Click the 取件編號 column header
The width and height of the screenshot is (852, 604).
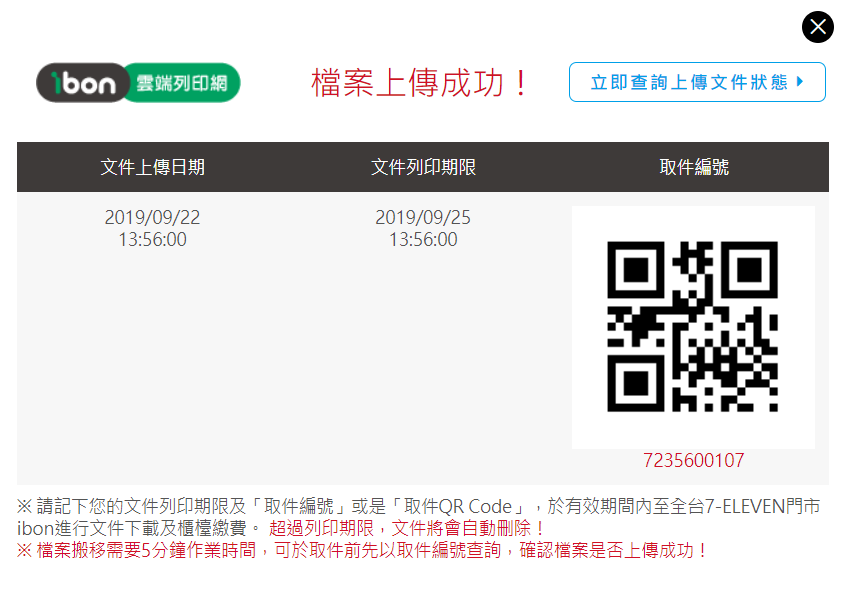point(694,167)
